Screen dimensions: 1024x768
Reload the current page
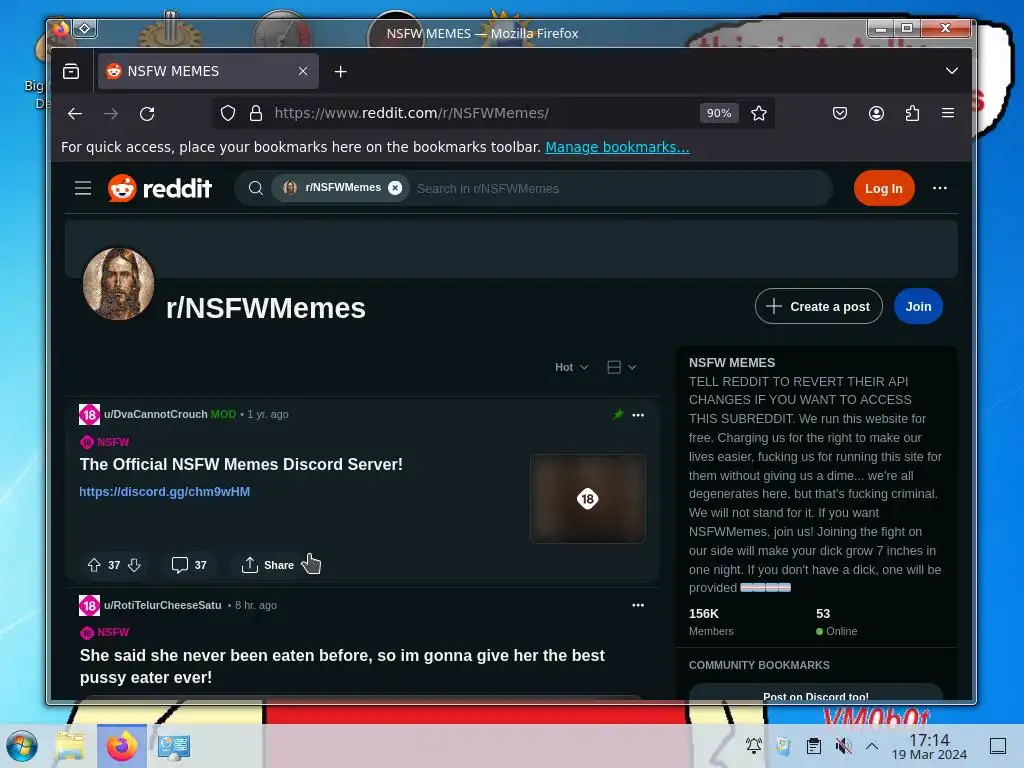[147, 114]
